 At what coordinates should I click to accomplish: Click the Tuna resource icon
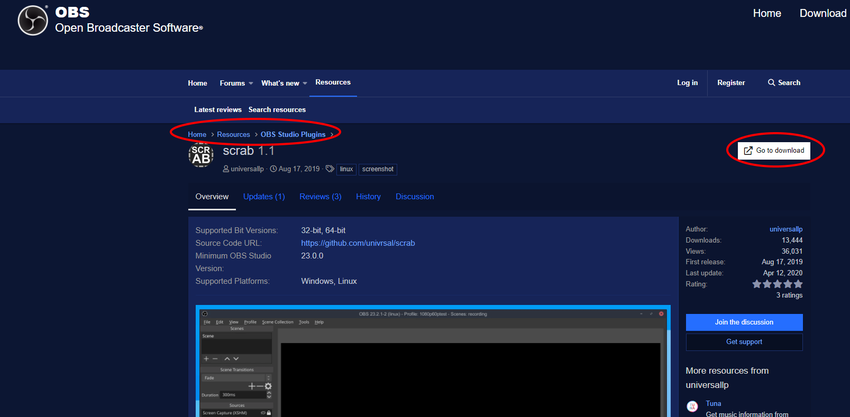pos(692,406)
